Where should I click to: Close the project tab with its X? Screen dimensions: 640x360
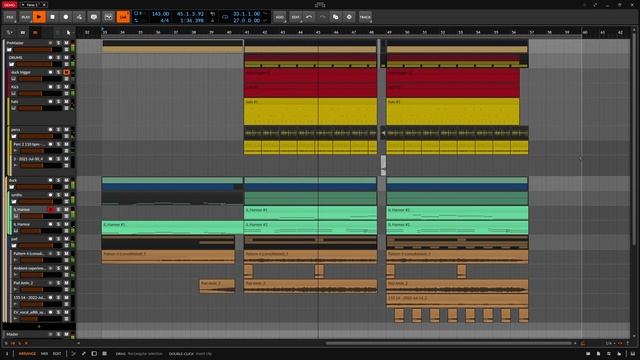(x=44, y=4)
